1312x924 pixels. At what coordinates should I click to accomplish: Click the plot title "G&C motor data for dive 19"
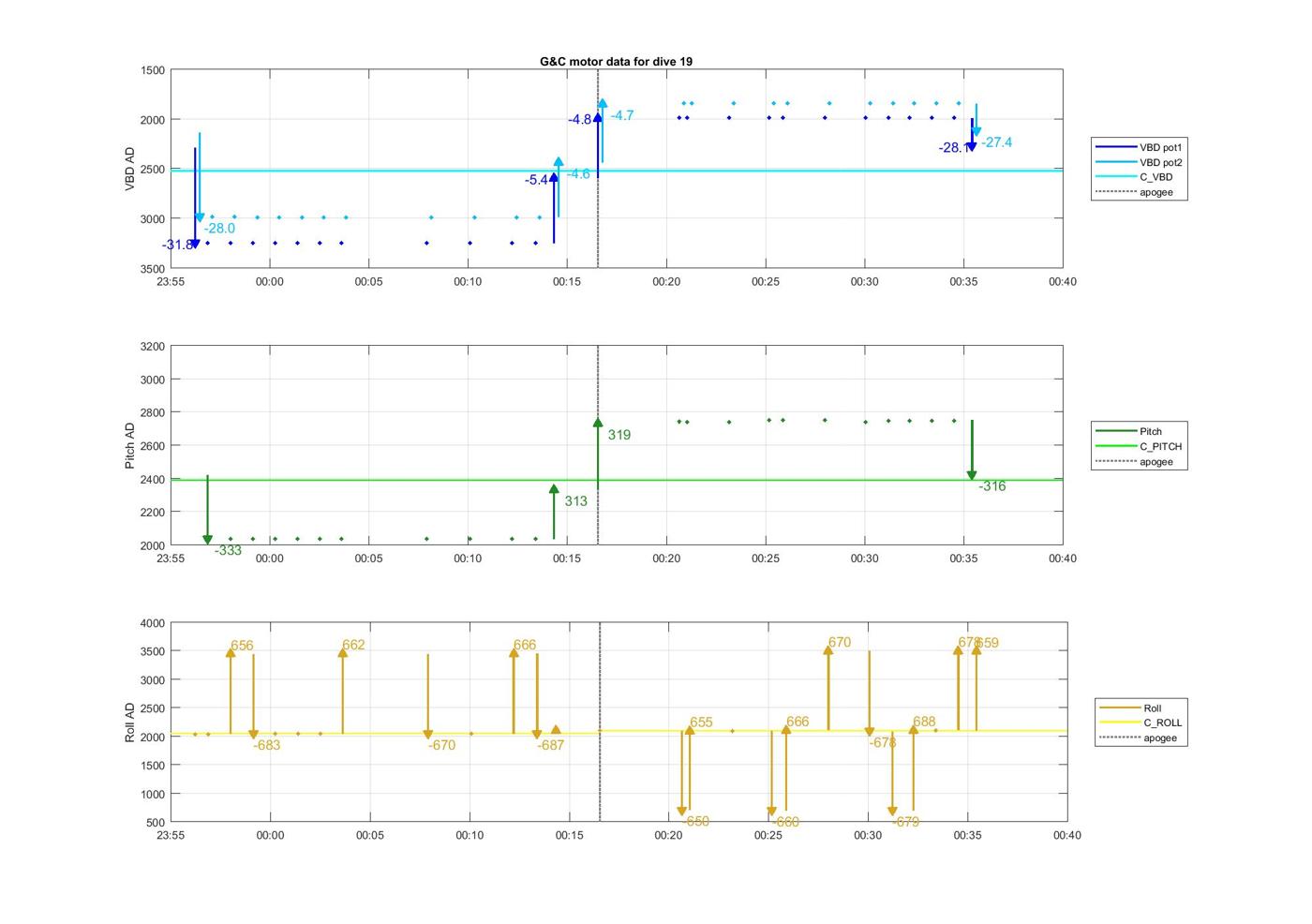[616, 61]
